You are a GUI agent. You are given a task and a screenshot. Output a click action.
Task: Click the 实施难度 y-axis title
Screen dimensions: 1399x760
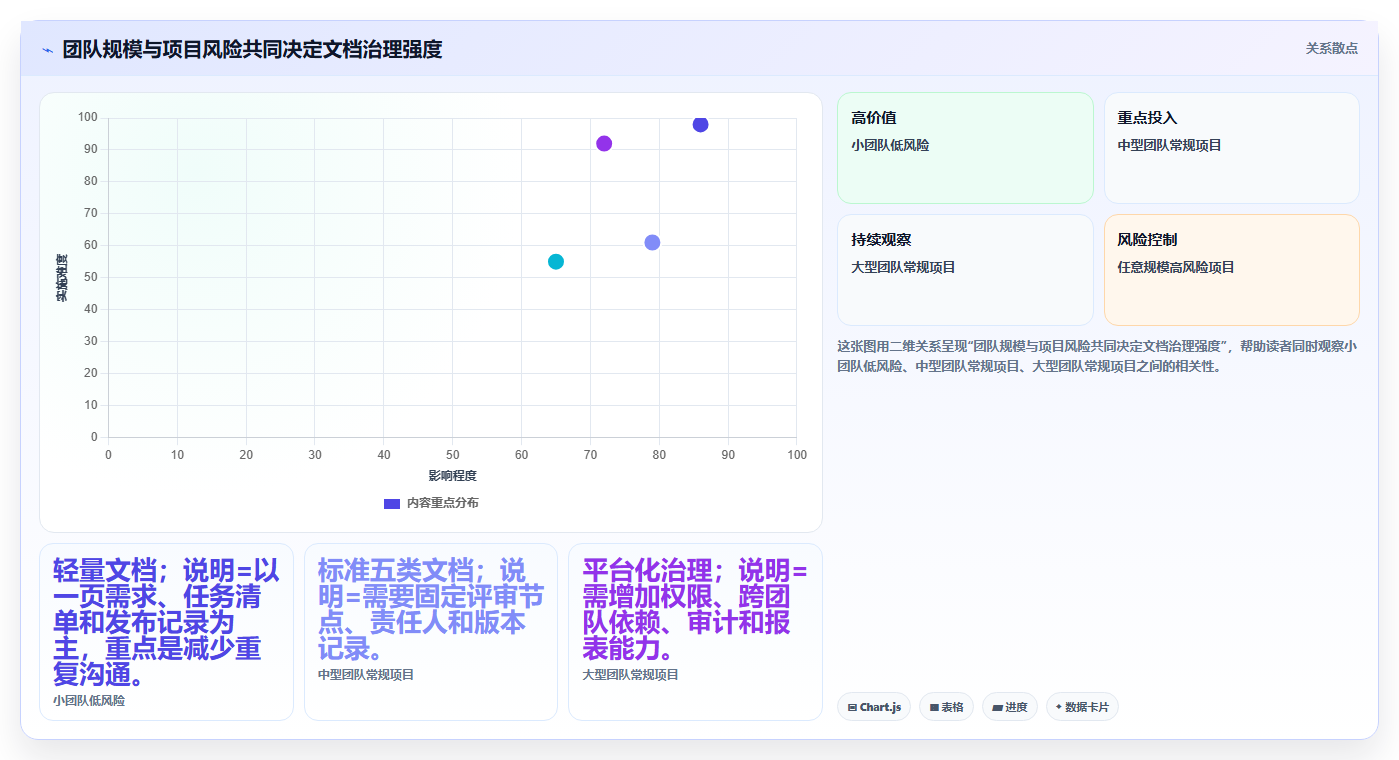pos(62,278)
